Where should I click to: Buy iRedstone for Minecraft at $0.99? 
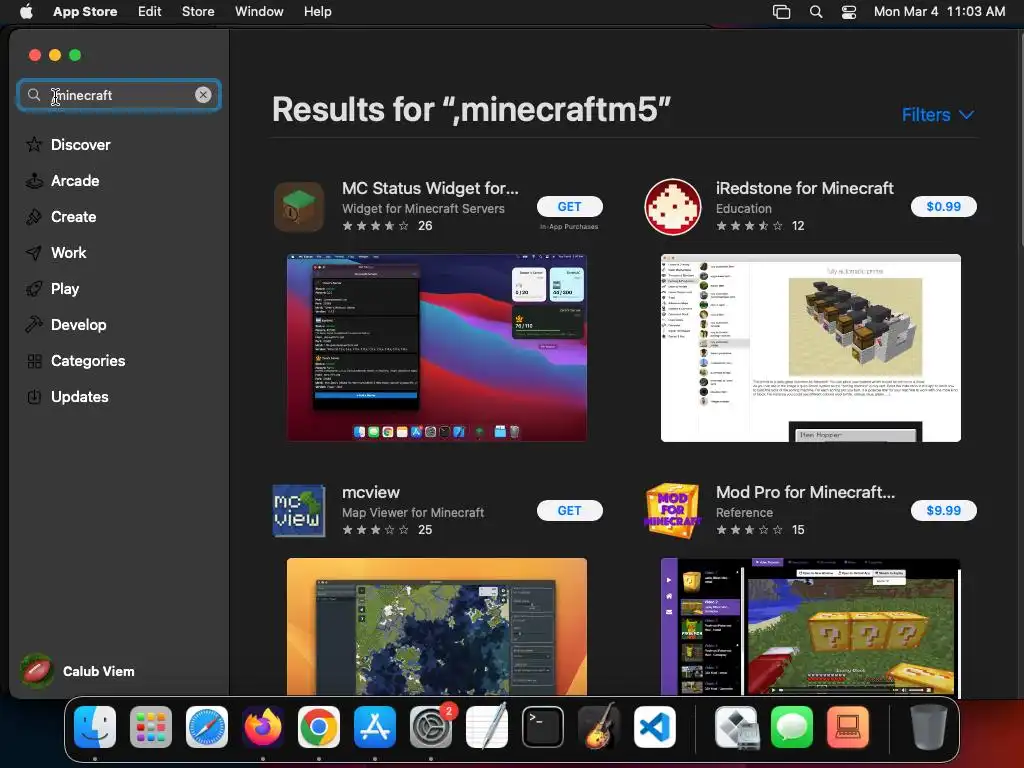944,206
